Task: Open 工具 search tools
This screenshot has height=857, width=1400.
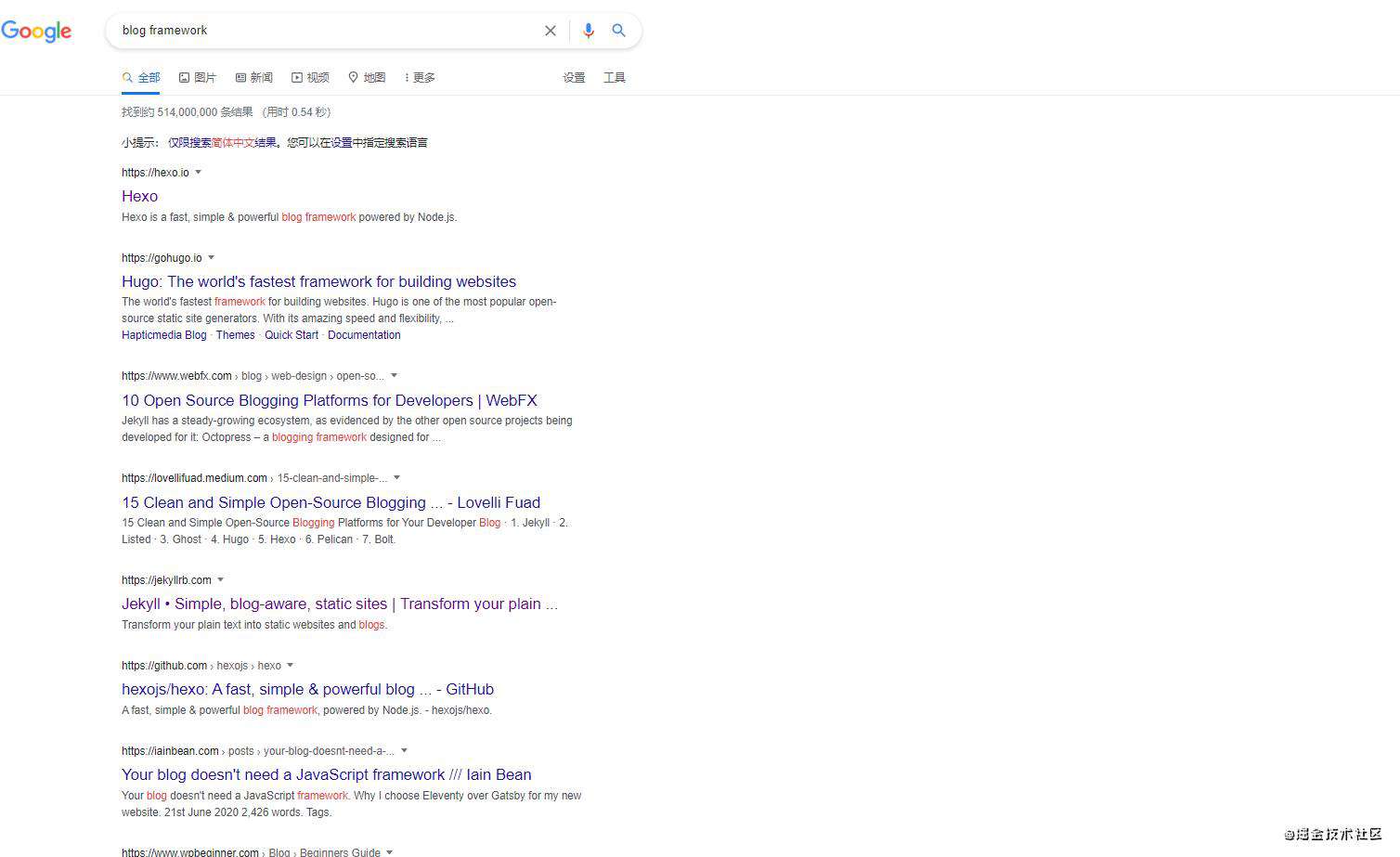Action: point(615,77)
